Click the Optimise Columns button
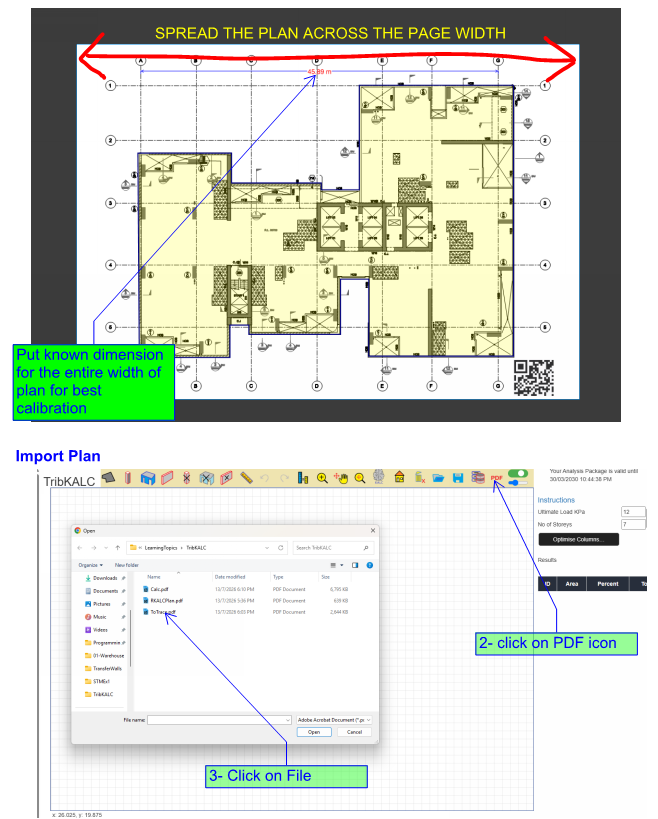The width and height of the screenshot is (658, 819). pos(578,540)
